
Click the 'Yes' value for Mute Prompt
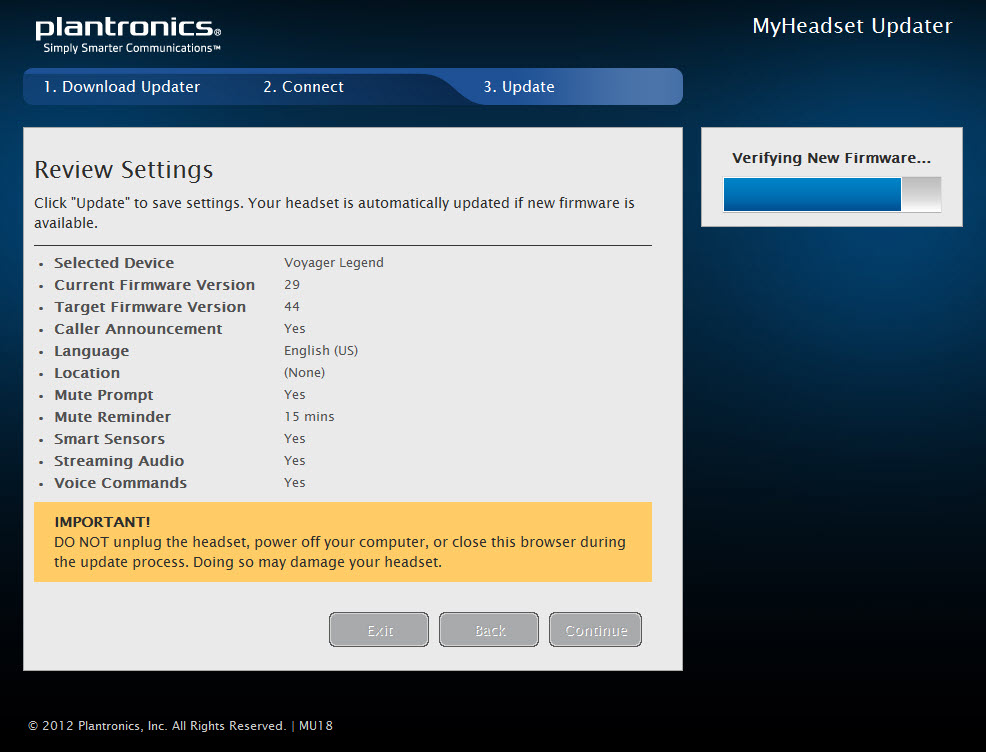[295, 395]
